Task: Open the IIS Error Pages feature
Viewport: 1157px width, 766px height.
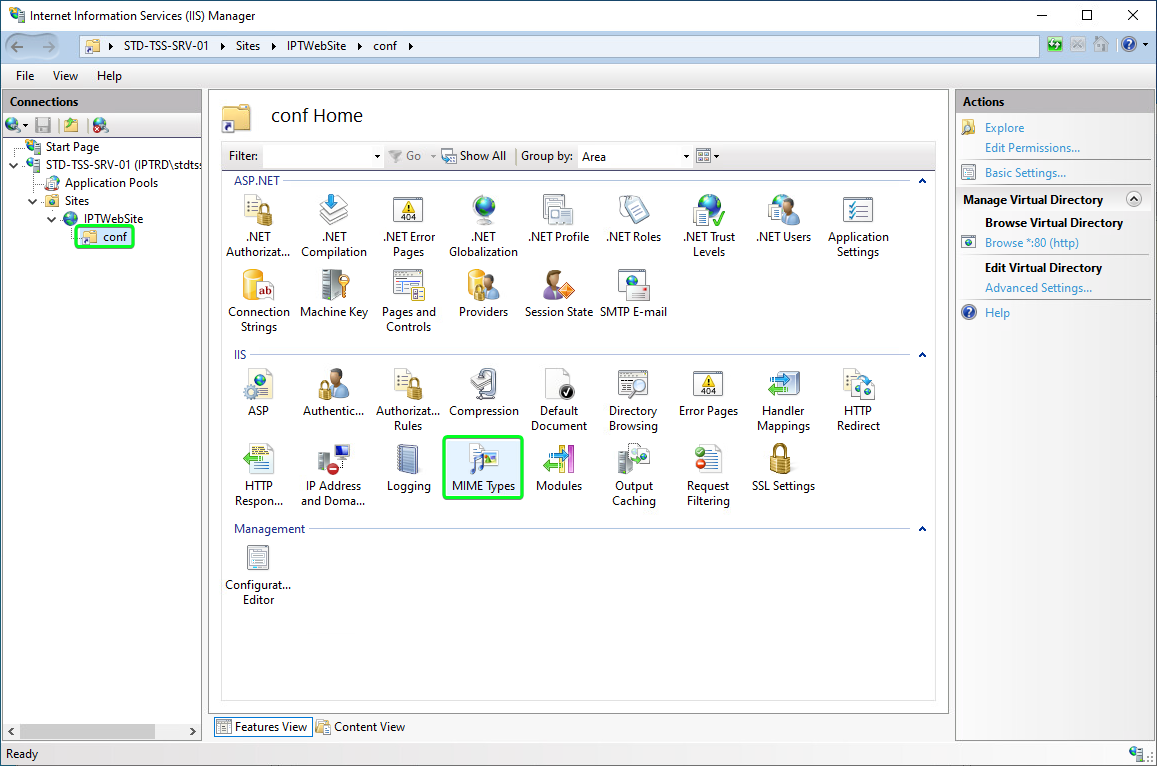Action: [708, 393]
